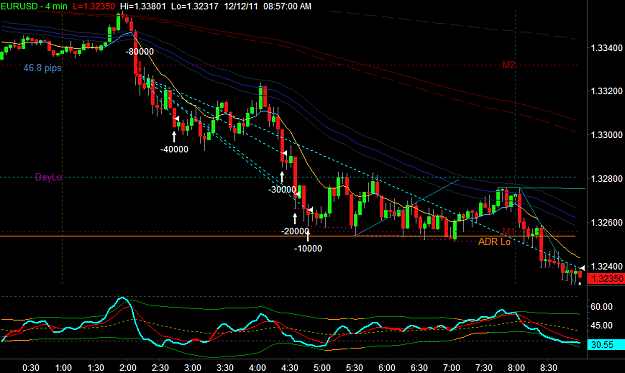This screenshot has width=625, height=373.
Task: Click the 08:57:00 AM timestamp
Action: point(287,6)
